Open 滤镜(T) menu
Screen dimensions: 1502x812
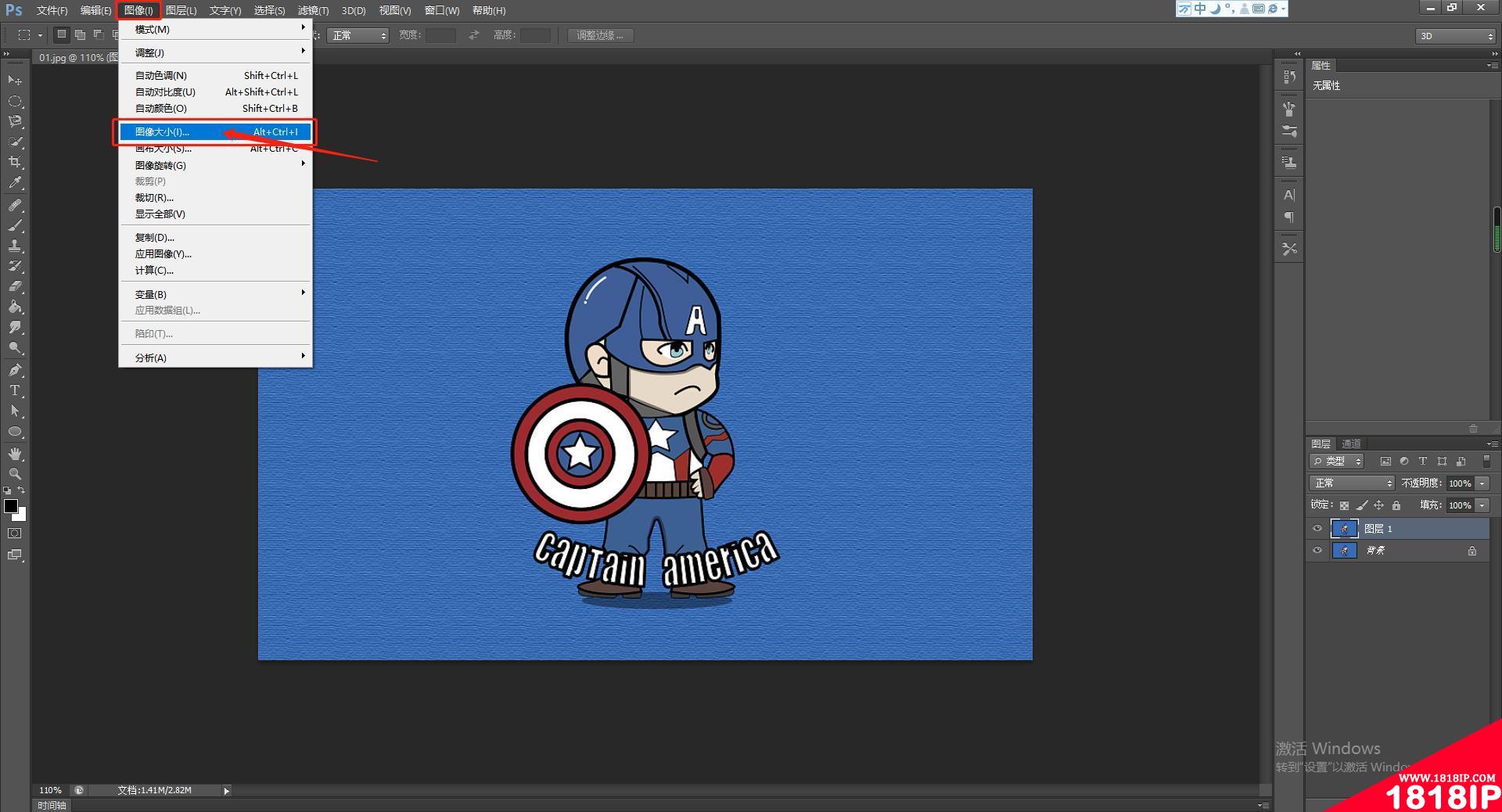click(x=313, y=10)
